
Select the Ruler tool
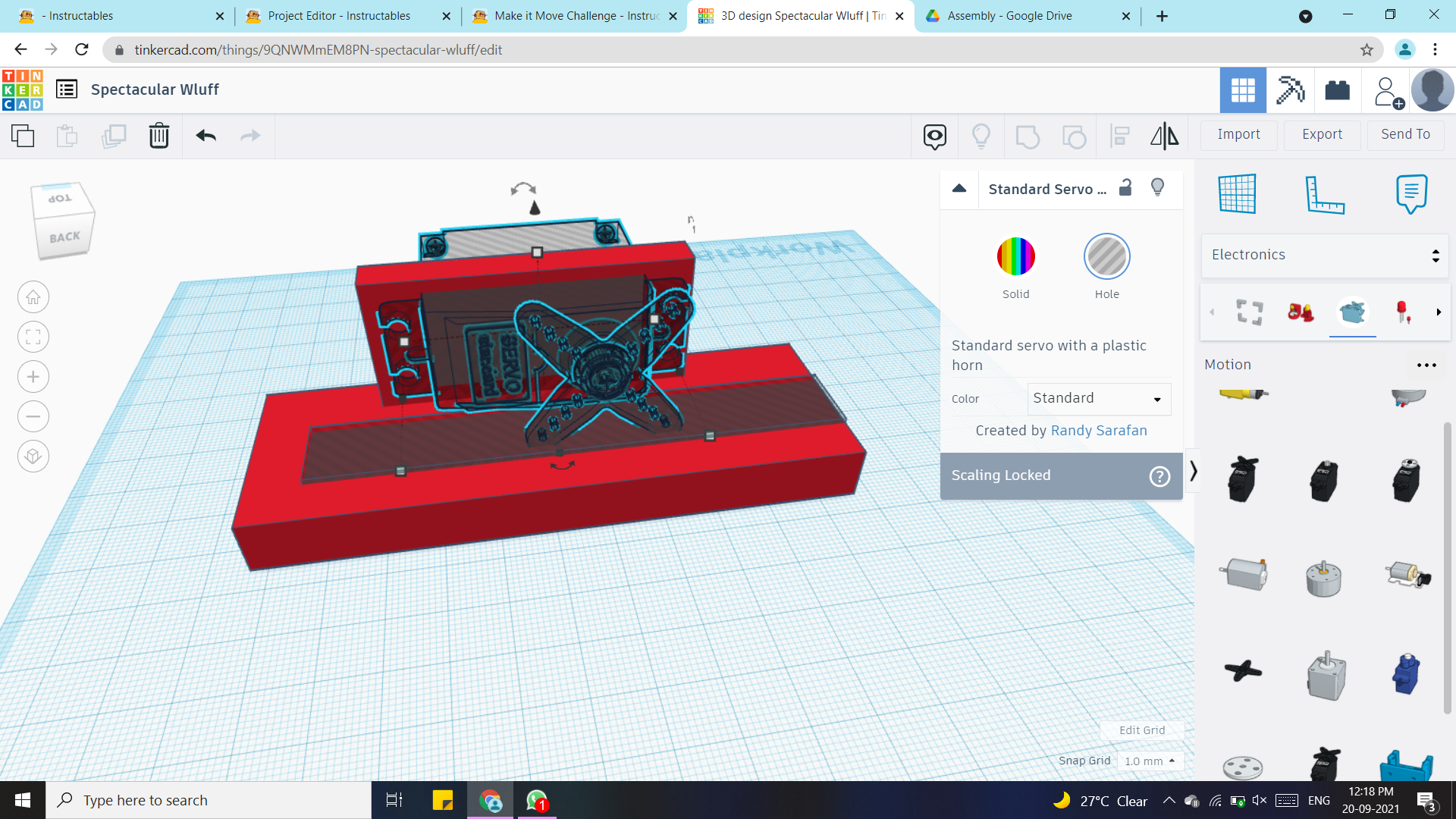coord(1324,194)
